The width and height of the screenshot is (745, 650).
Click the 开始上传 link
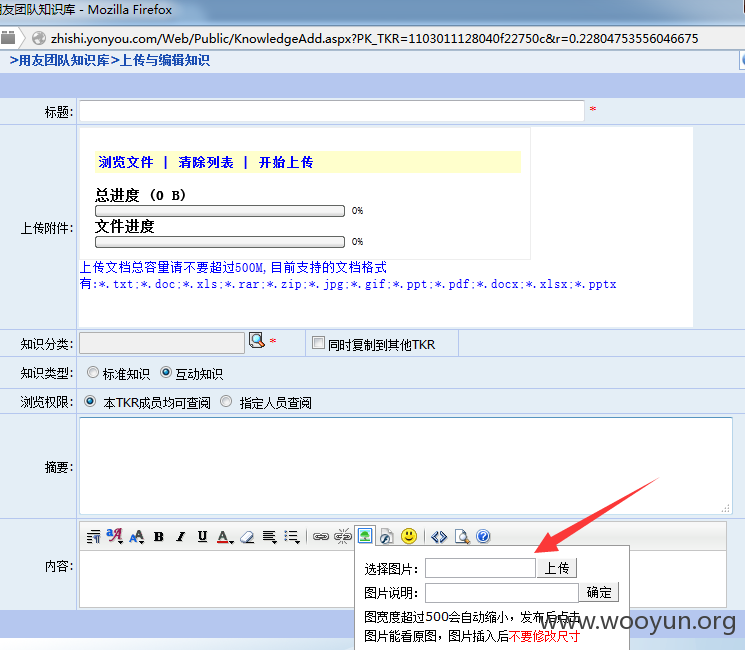[x=286, y=162]
